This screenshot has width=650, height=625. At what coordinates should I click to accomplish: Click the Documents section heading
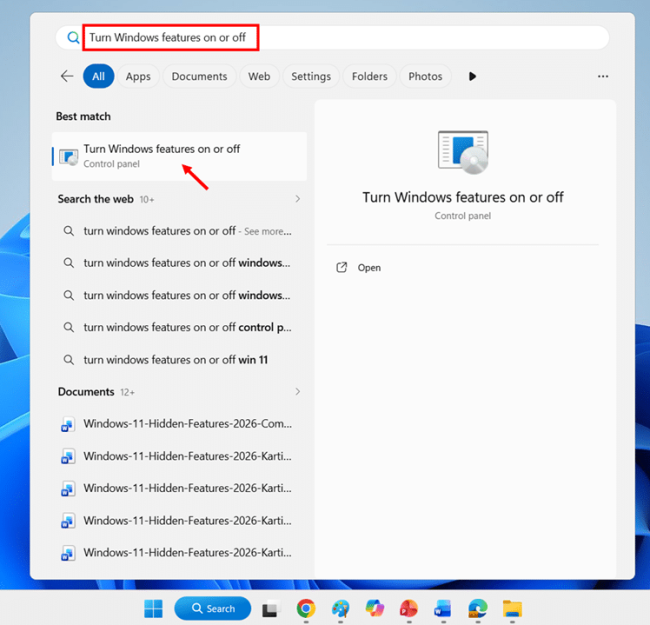(86, 392)
